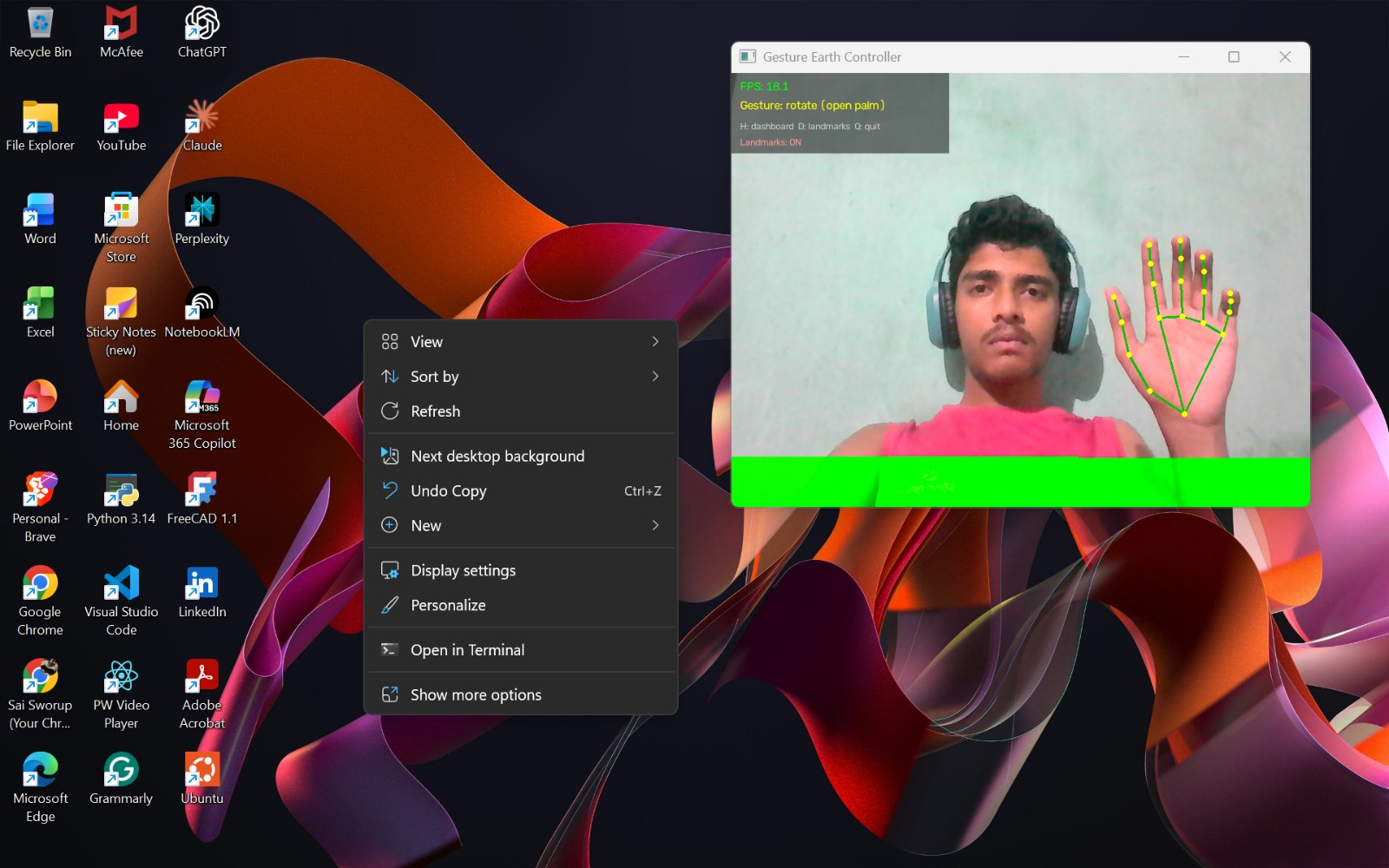This screenshot has height=868, width=1389.
Task: Select the Sticky Notes (new) icon
Action: [122, 322]
